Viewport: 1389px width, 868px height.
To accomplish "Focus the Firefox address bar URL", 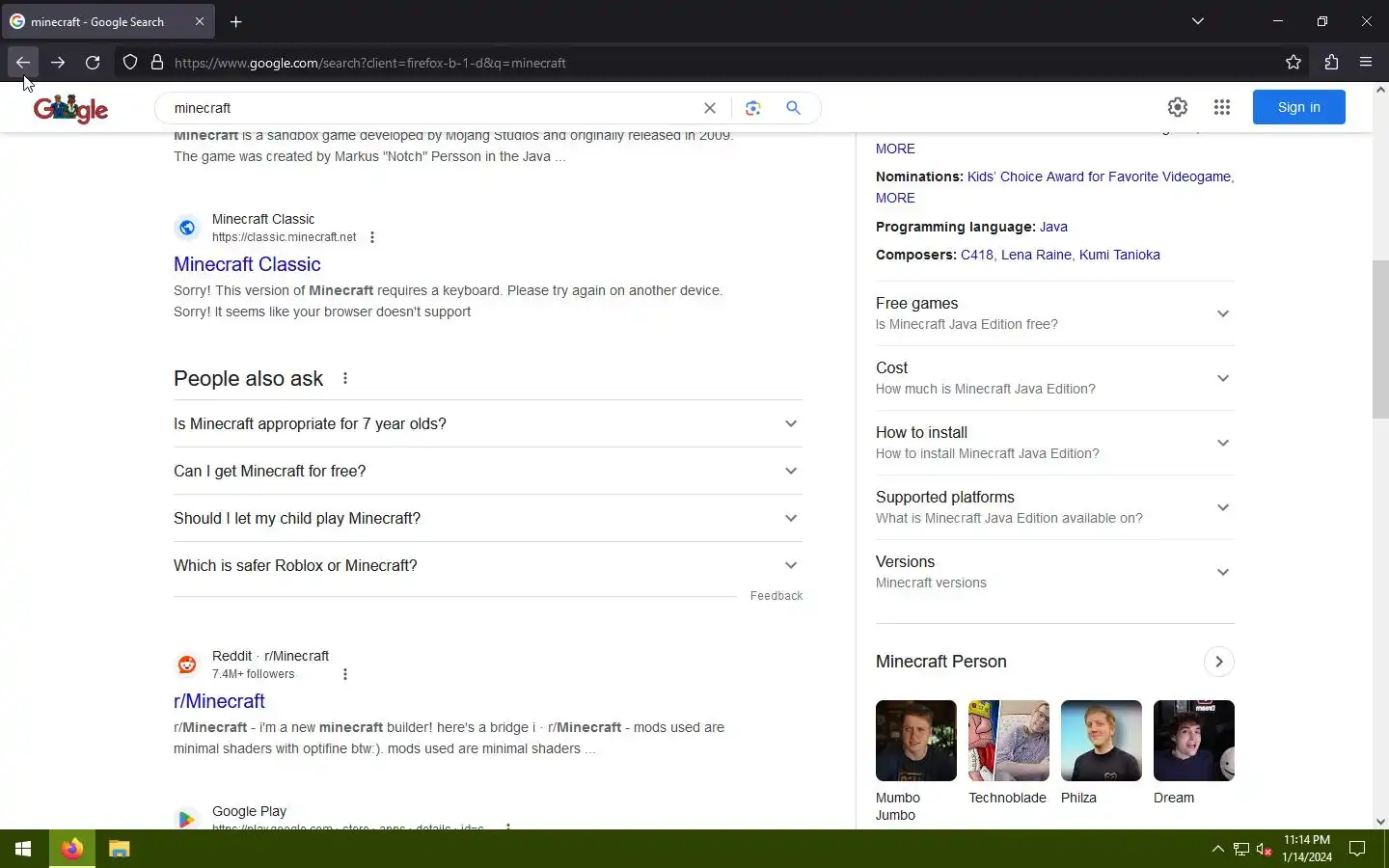I will tap(714, 63).
